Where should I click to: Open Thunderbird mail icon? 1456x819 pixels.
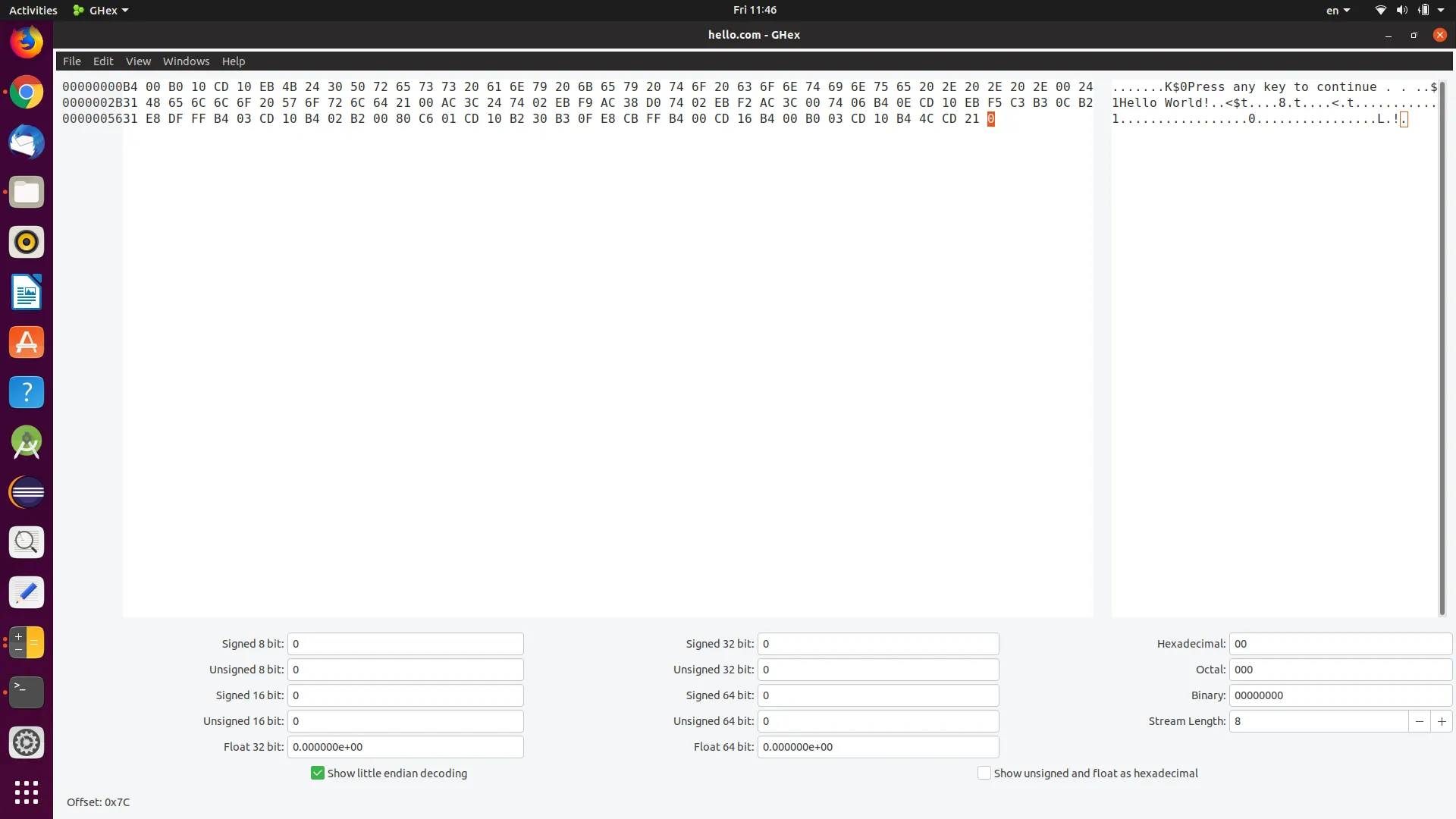click(27, 143)
